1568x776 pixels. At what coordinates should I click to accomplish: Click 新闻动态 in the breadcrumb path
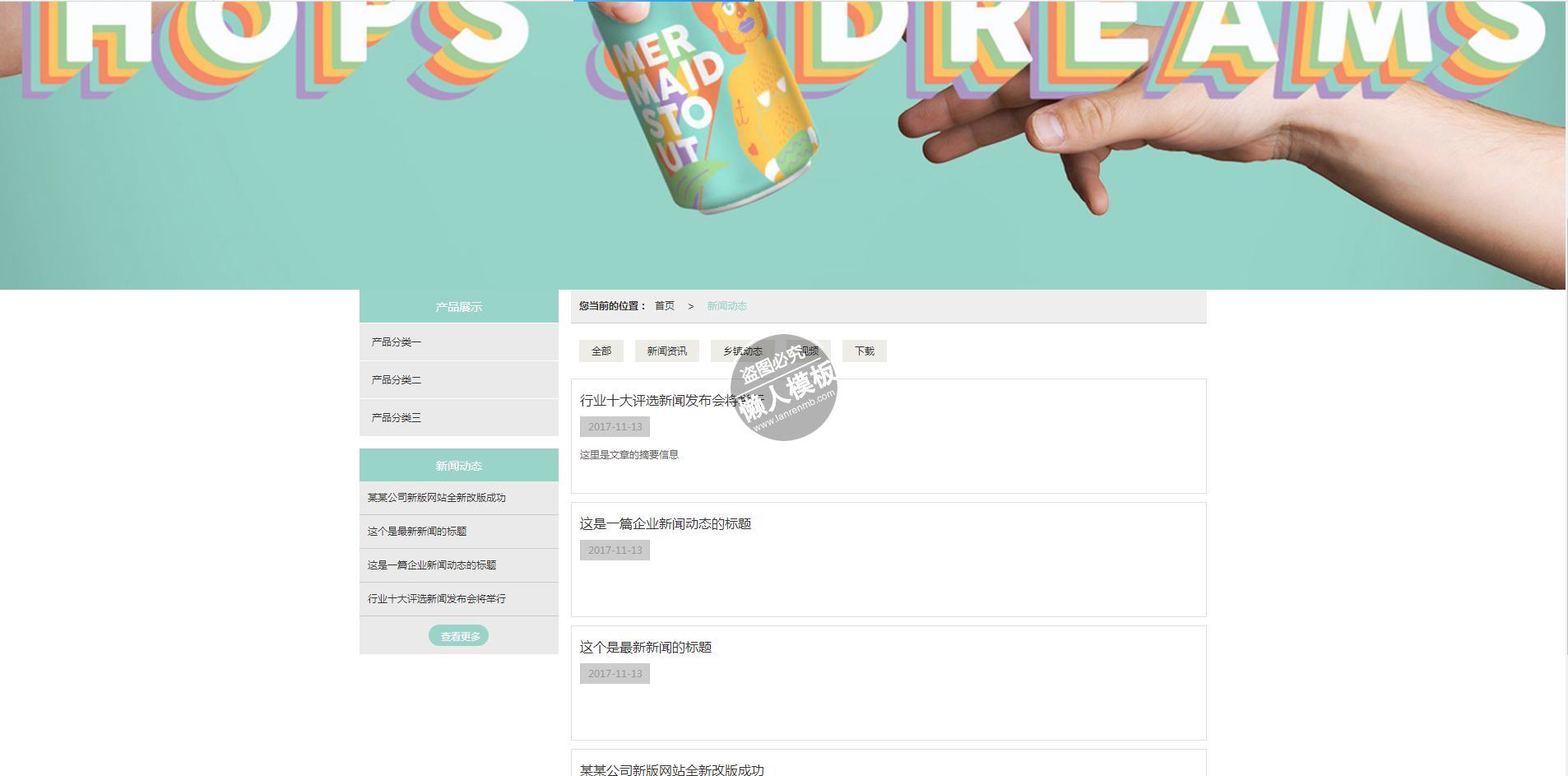pyautogui.click(x=726, y=306)
